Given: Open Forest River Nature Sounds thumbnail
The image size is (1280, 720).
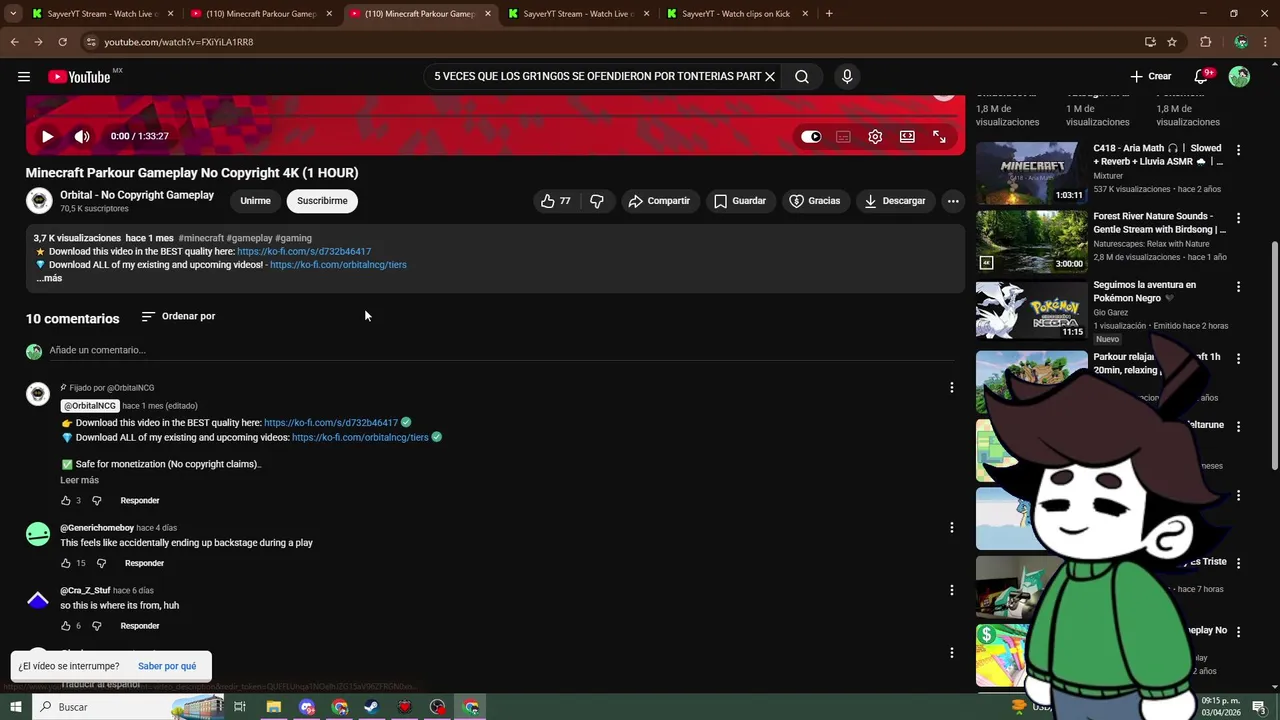Looking at the screenshot, I should (x=1031, y=241).
